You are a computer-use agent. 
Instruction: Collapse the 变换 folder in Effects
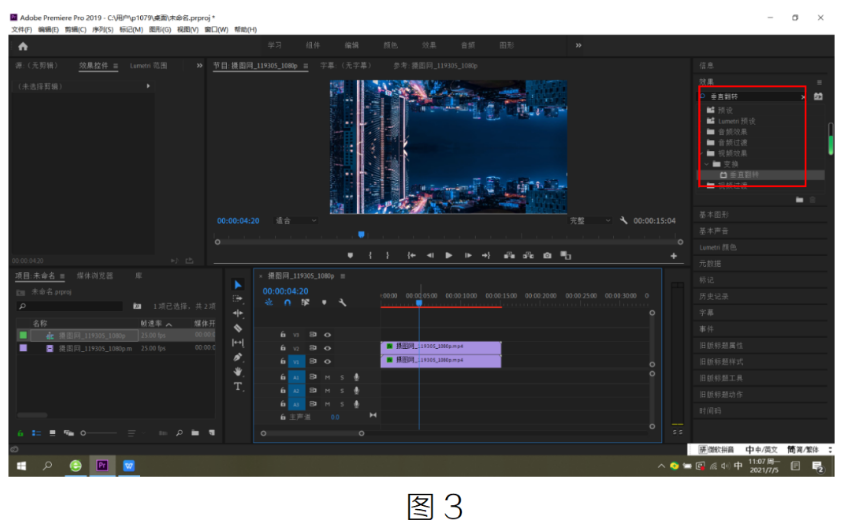click(x=707, y=164)
